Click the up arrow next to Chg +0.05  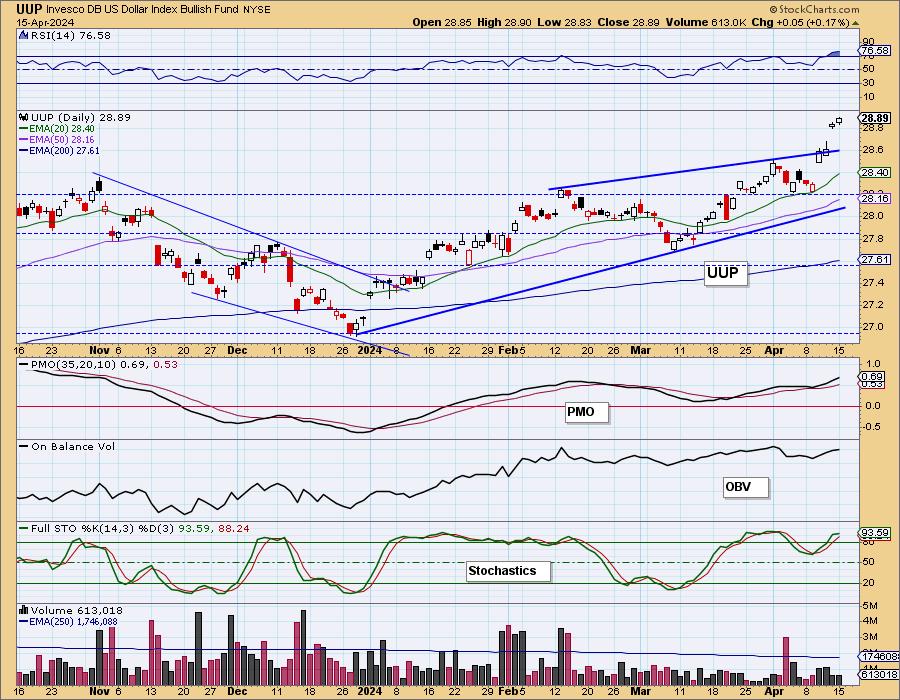855,23
